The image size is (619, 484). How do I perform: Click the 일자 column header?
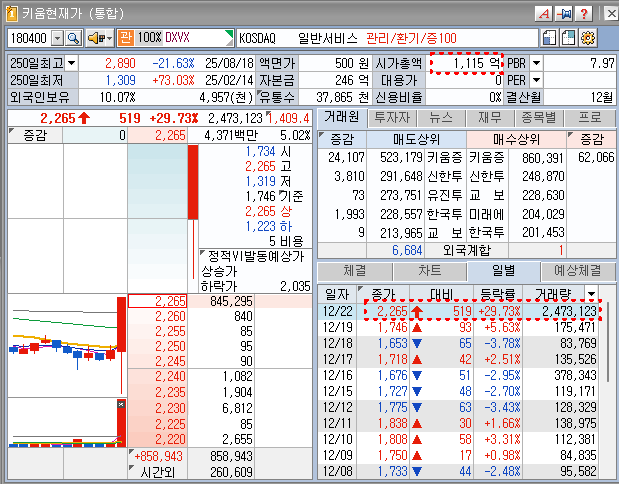pos(337,294)
